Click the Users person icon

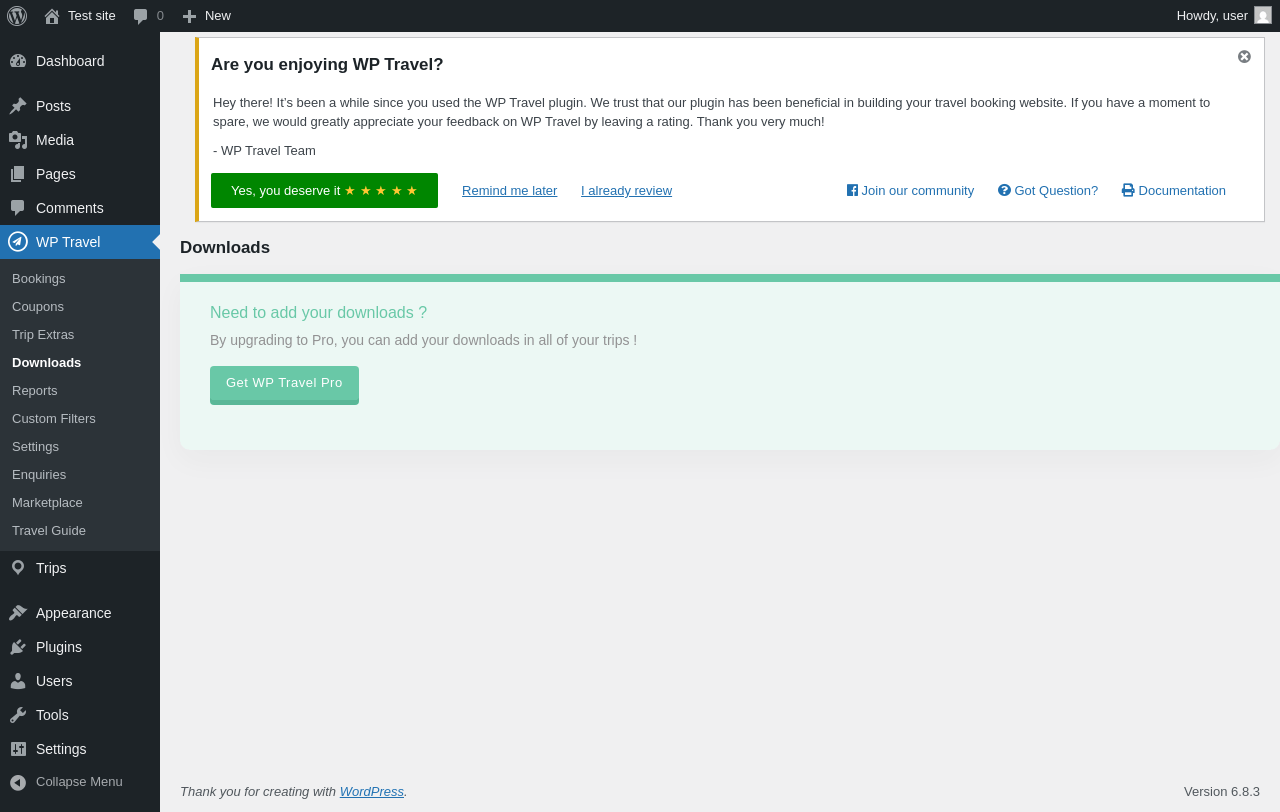click(18, 681)
